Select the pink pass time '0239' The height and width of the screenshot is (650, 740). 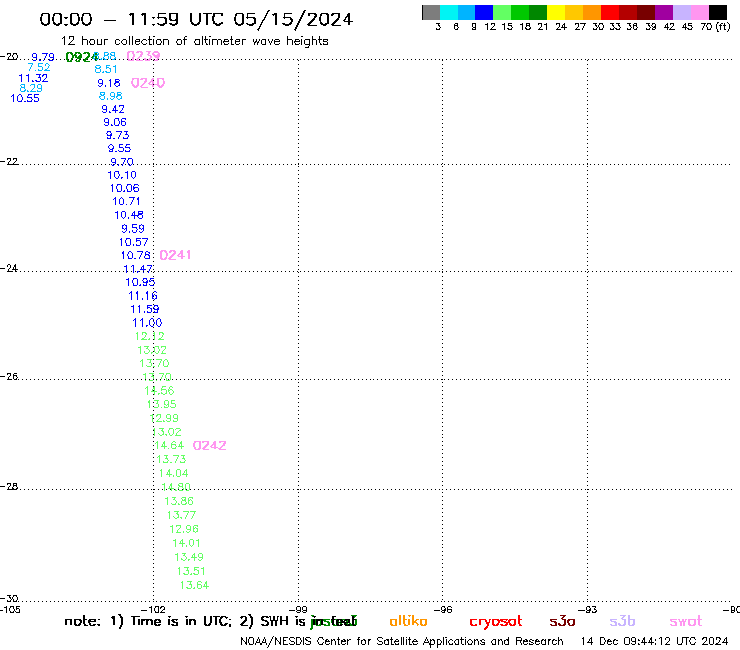[x=143, y=56]
